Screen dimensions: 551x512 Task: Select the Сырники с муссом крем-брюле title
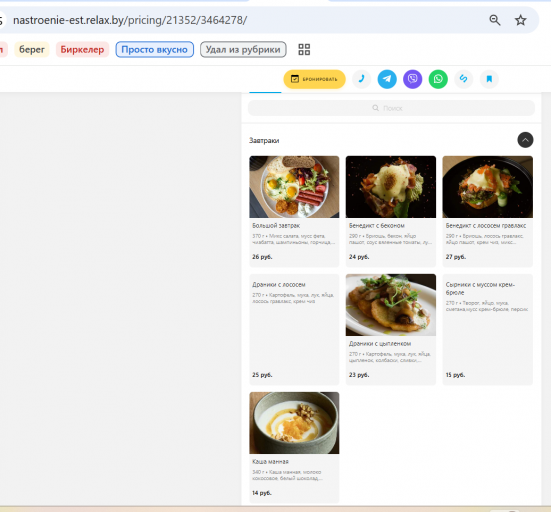[x=480, y=289]
